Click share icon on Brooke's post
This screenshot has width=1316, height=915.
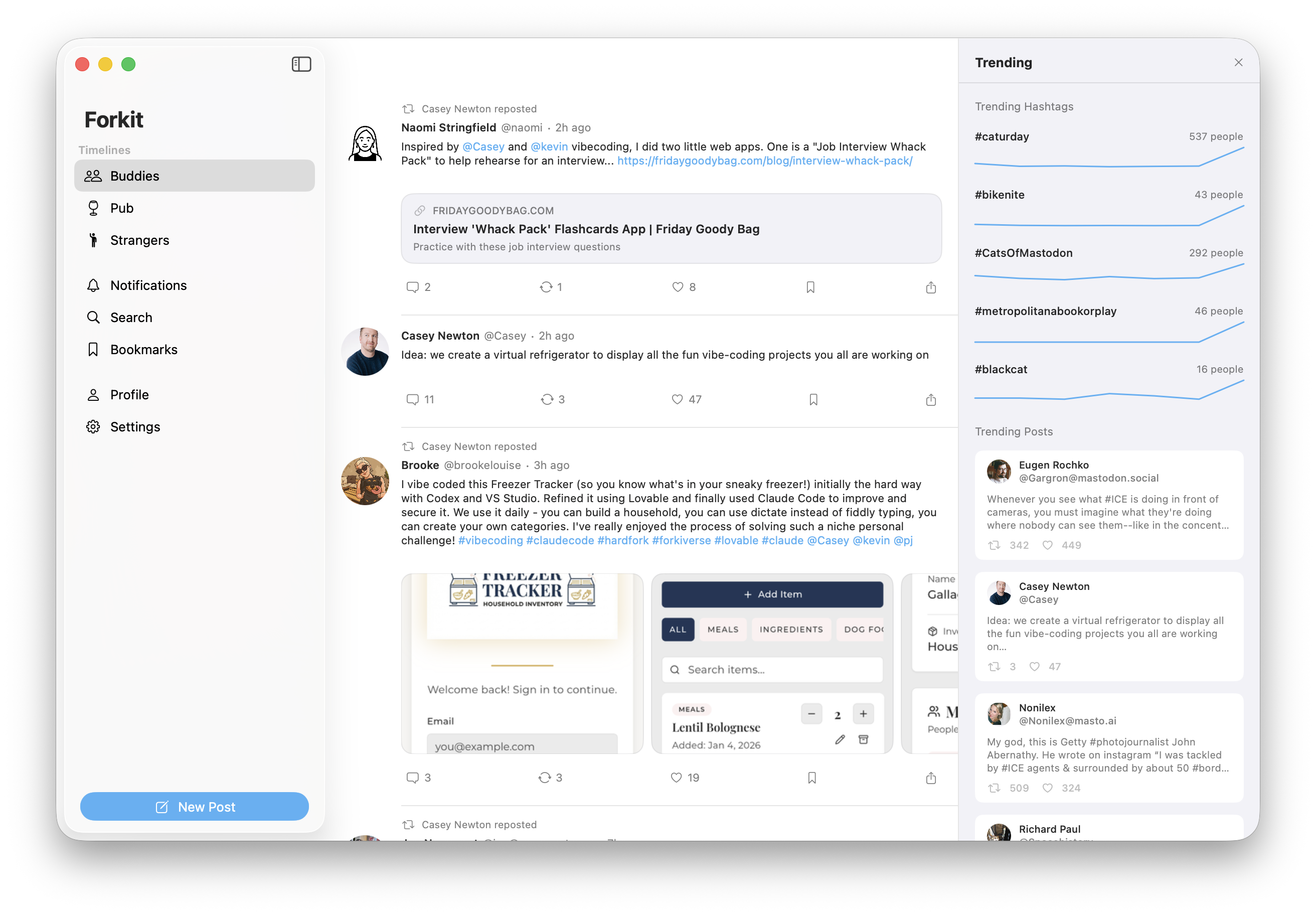930,778
